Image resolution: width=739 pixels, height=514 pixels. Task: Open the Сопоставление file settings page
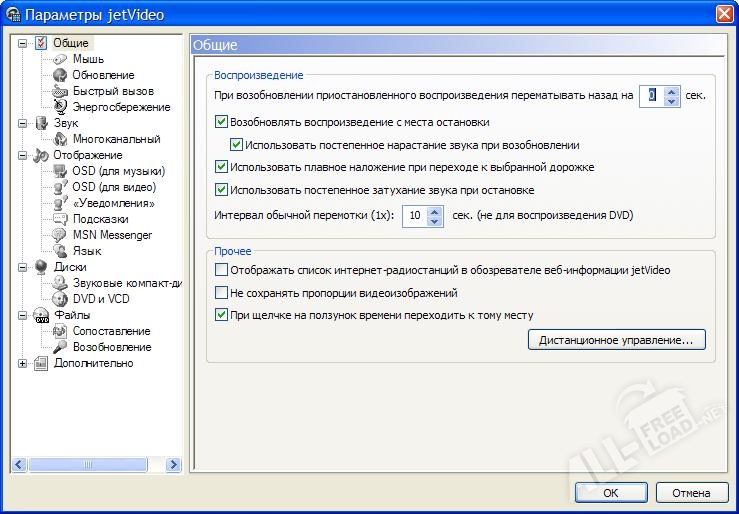click(111, 331)
